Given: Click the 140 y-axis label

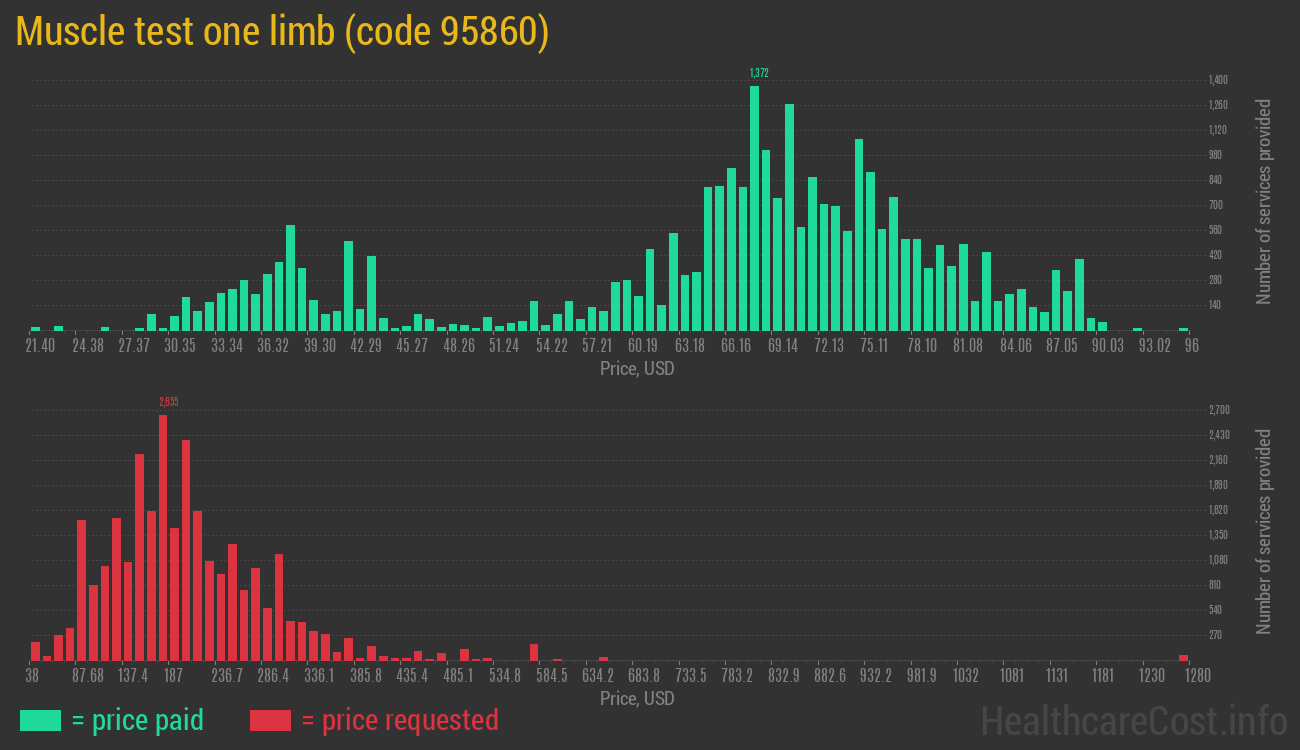Looking at the screenshot, I should click(1216, 305).
